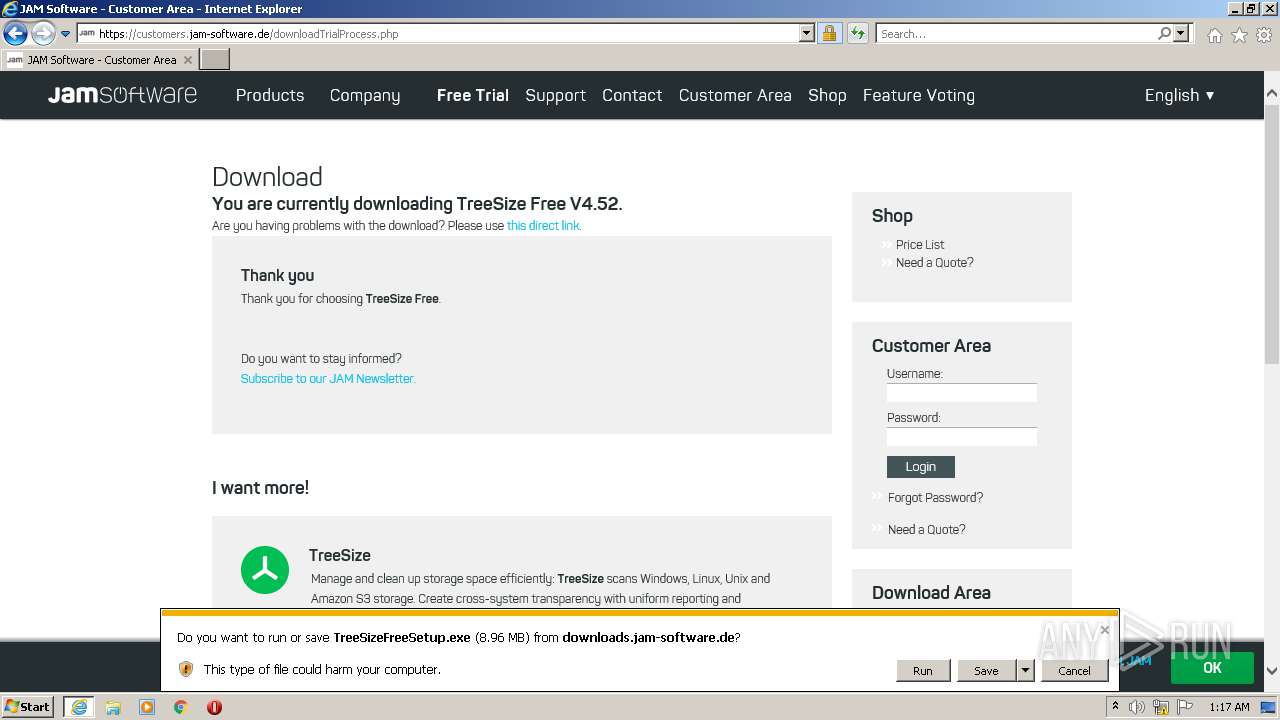Image resolution: width=1280 pixels, height=720 pixels.
Task: Click the compatibility refresh icon beside address bar
Action: [x=857, y=33]
